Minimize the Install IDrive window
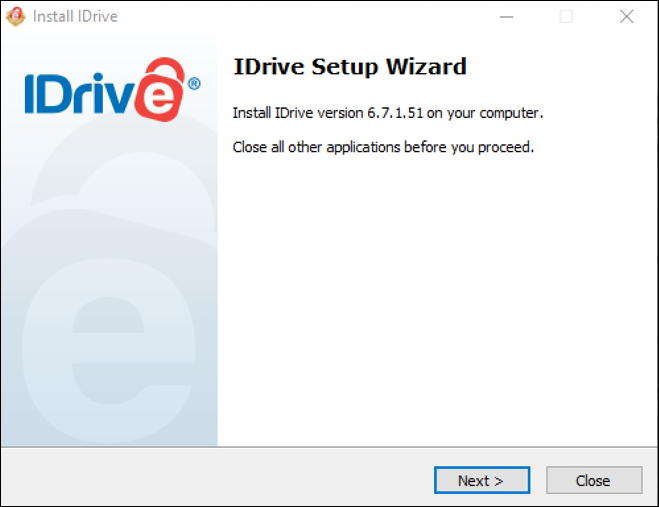Viewport: 659px width, 507px height. [x=506, y=17]
